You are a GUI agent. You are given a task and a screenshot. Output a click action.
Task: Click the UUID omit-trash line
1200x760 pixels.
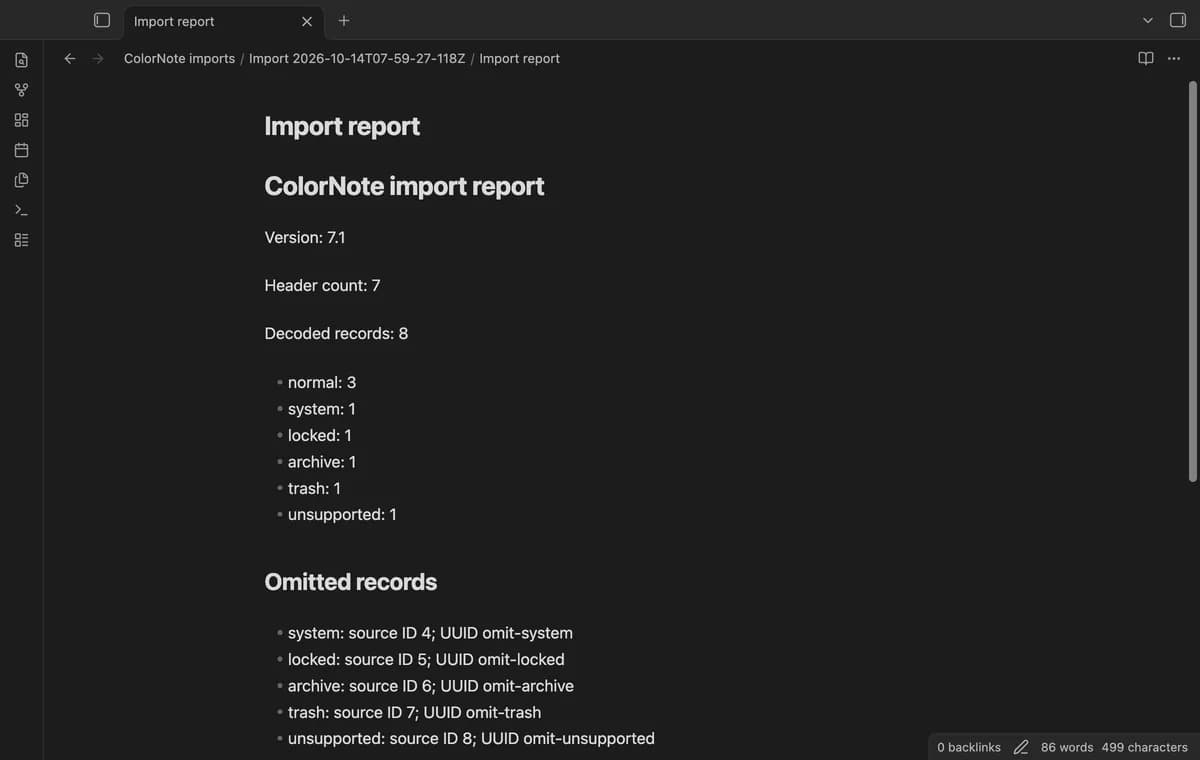pyautogui.click(x=414, y=712)
